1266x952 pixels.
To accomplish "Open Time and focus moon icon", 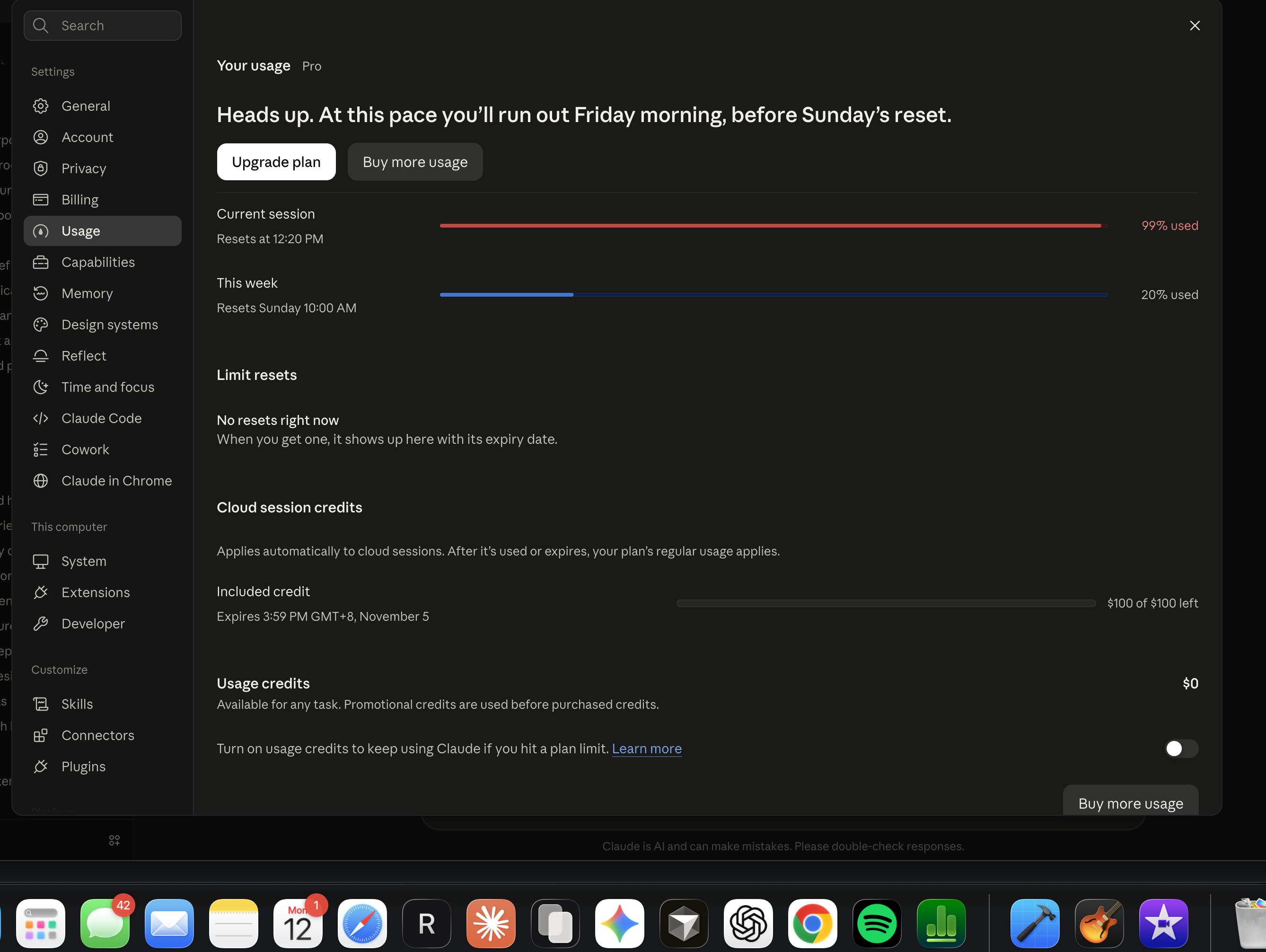I will pos(41,387).
